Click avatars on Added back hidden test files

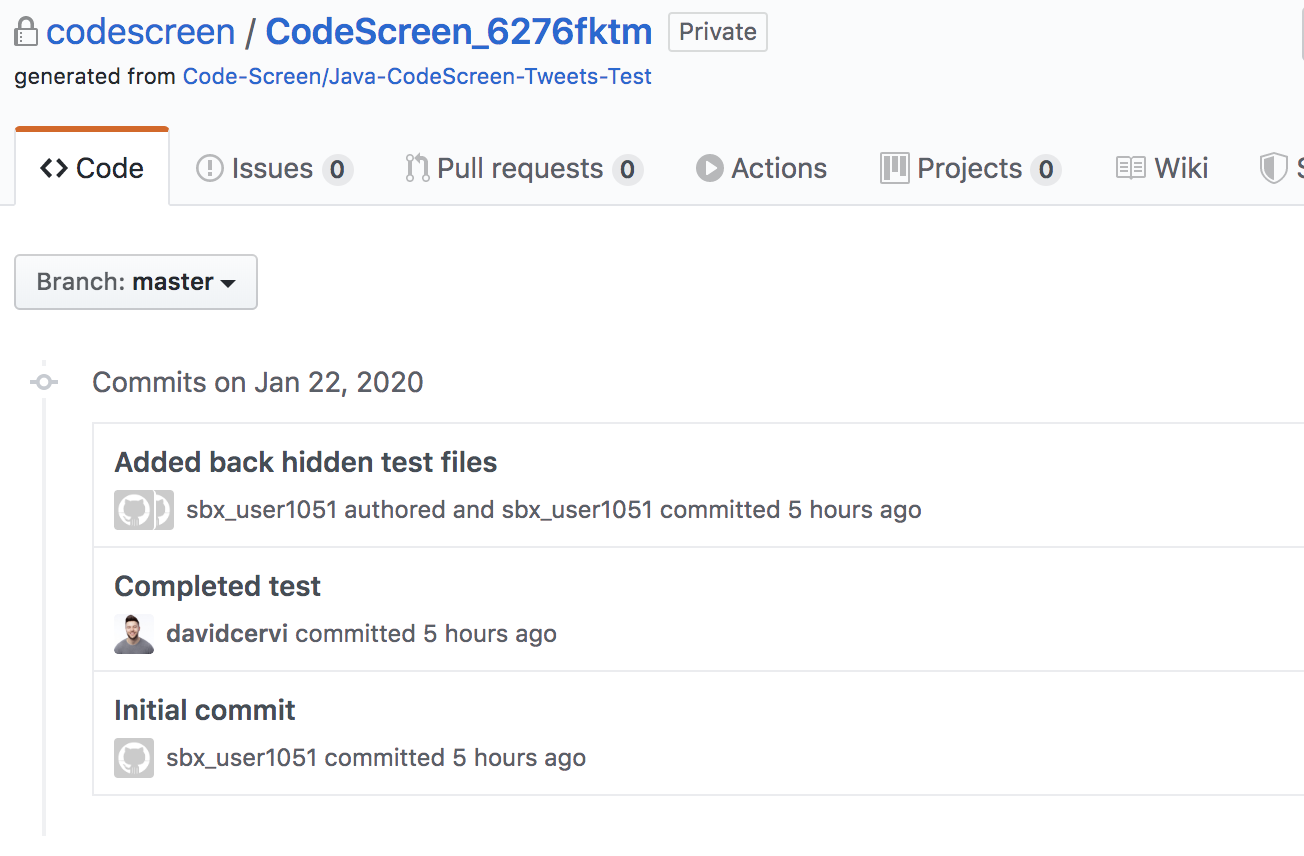143,510
